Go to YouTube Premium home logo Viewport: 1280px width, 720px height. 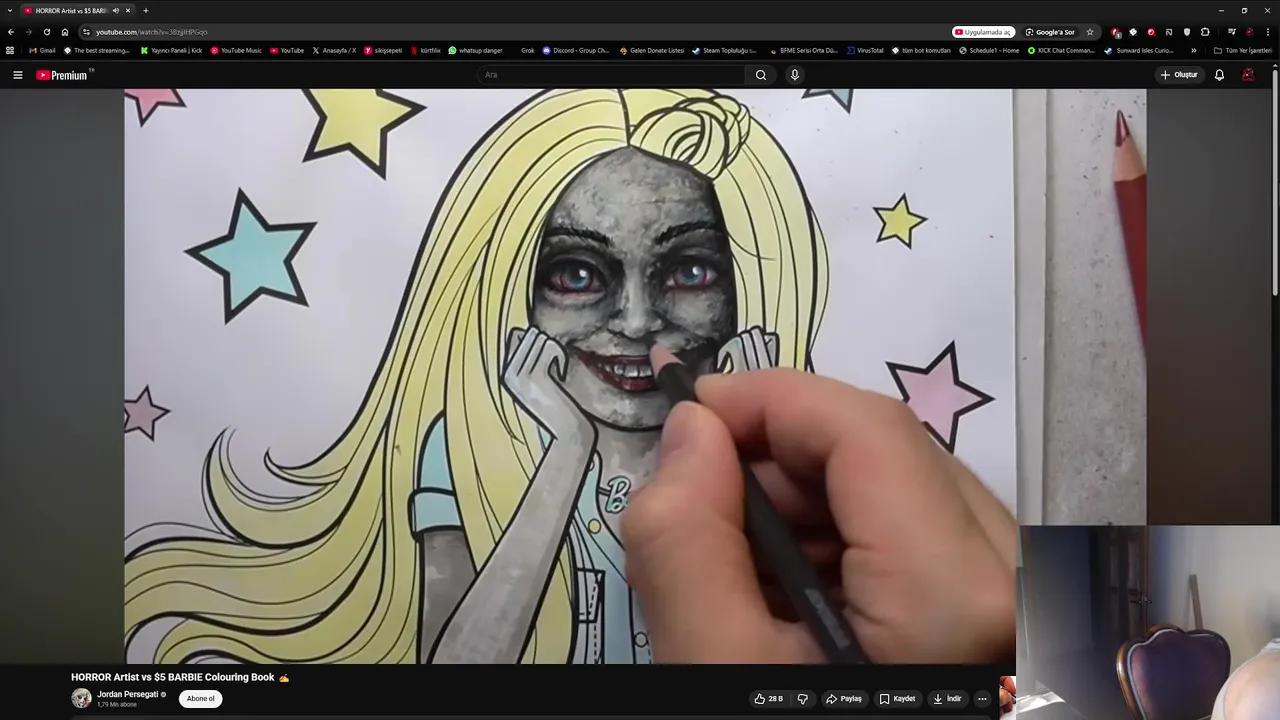62,75
